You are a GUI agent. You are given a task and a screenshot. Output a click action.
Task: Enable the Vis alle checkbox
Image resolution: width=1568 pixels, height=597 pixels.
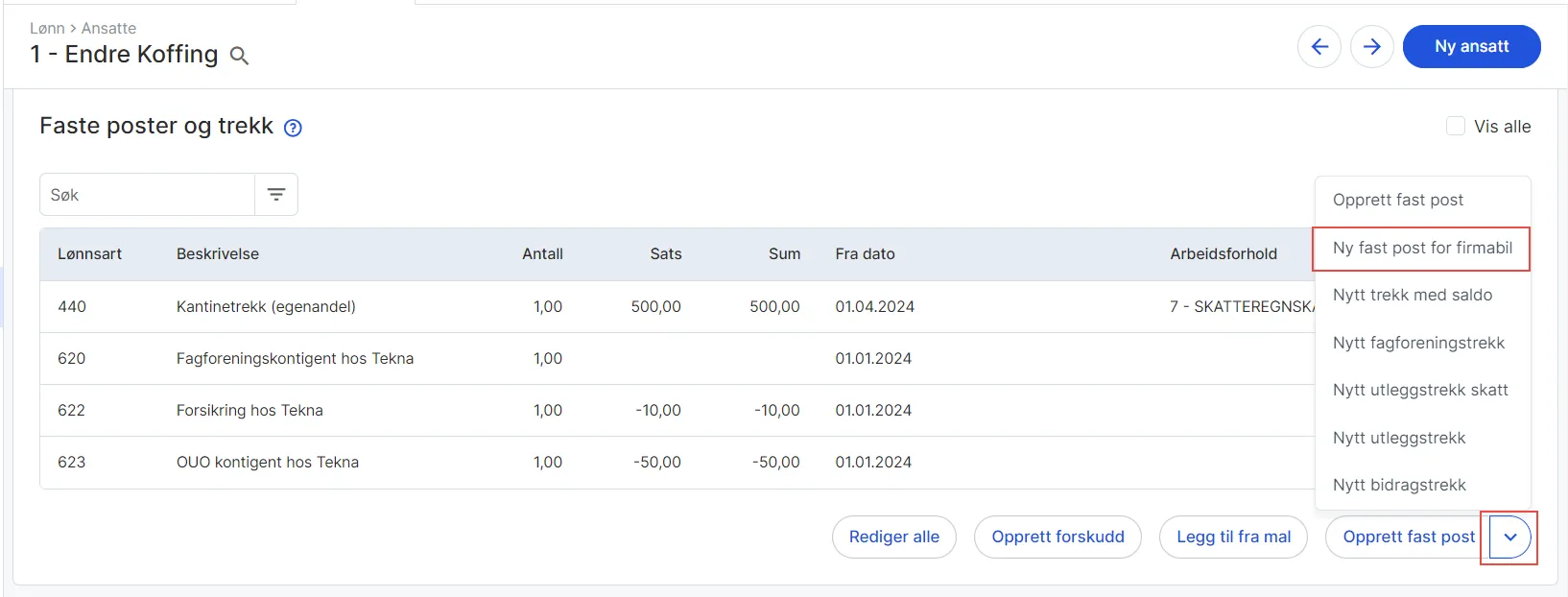point(1456,127)
